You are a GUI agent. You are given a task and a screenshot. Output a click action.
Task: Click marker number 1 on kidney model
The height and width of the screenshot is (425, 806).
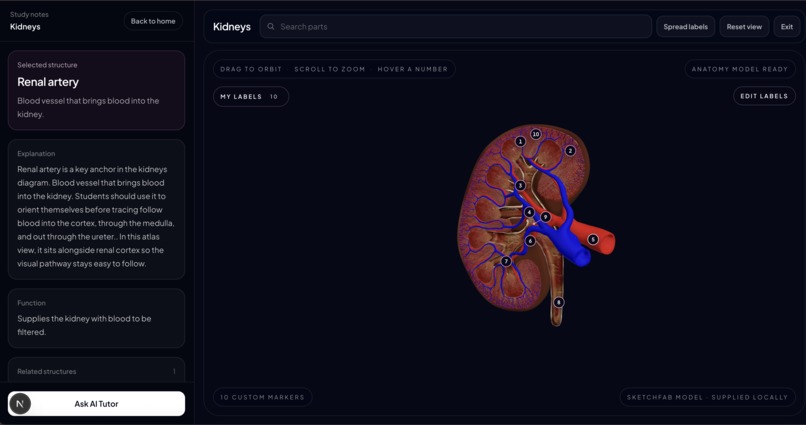click(520, 141)
